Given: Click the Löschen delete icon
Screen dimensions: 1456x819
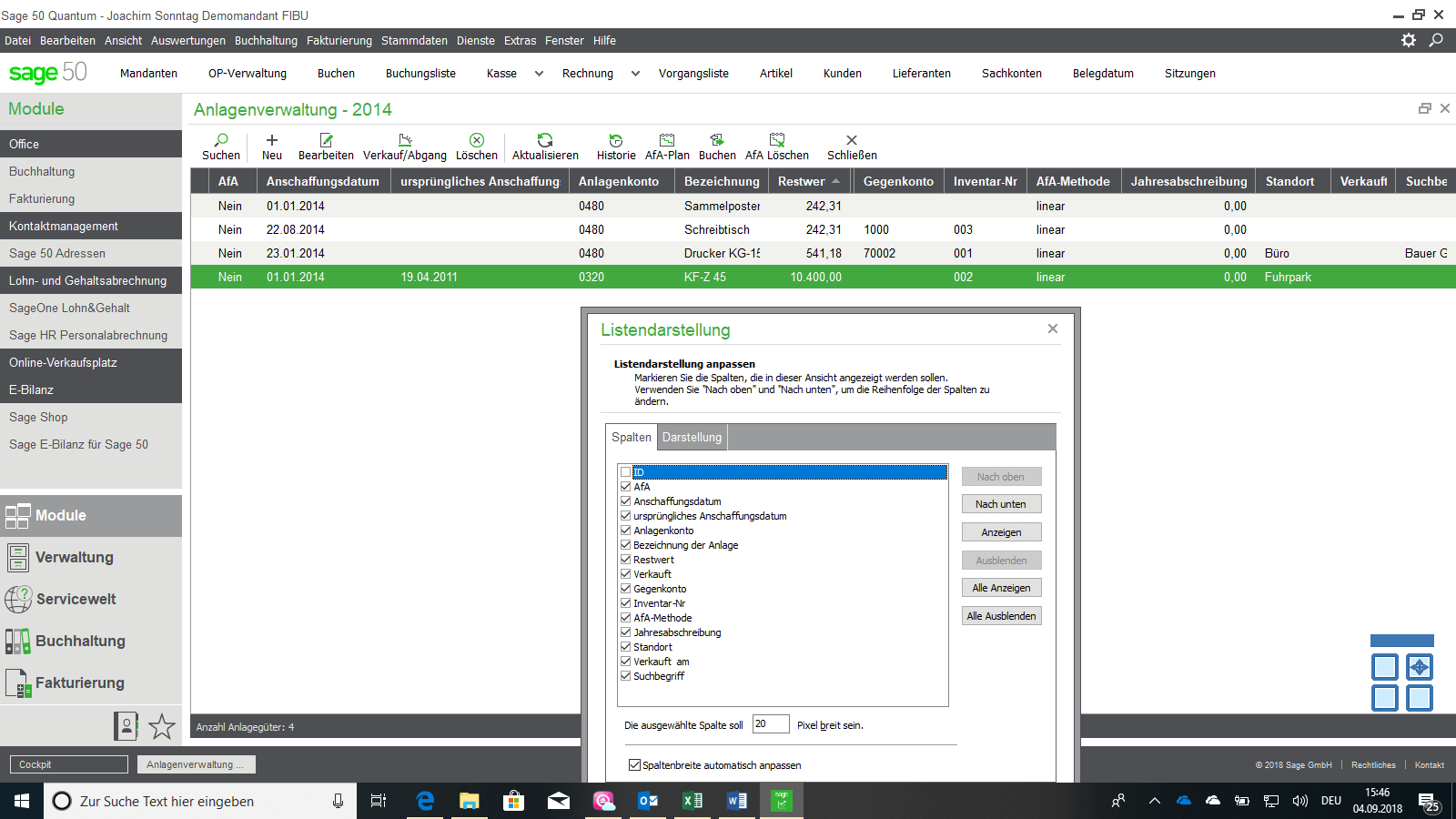Looking at the screenshot, I should point(476,140).
